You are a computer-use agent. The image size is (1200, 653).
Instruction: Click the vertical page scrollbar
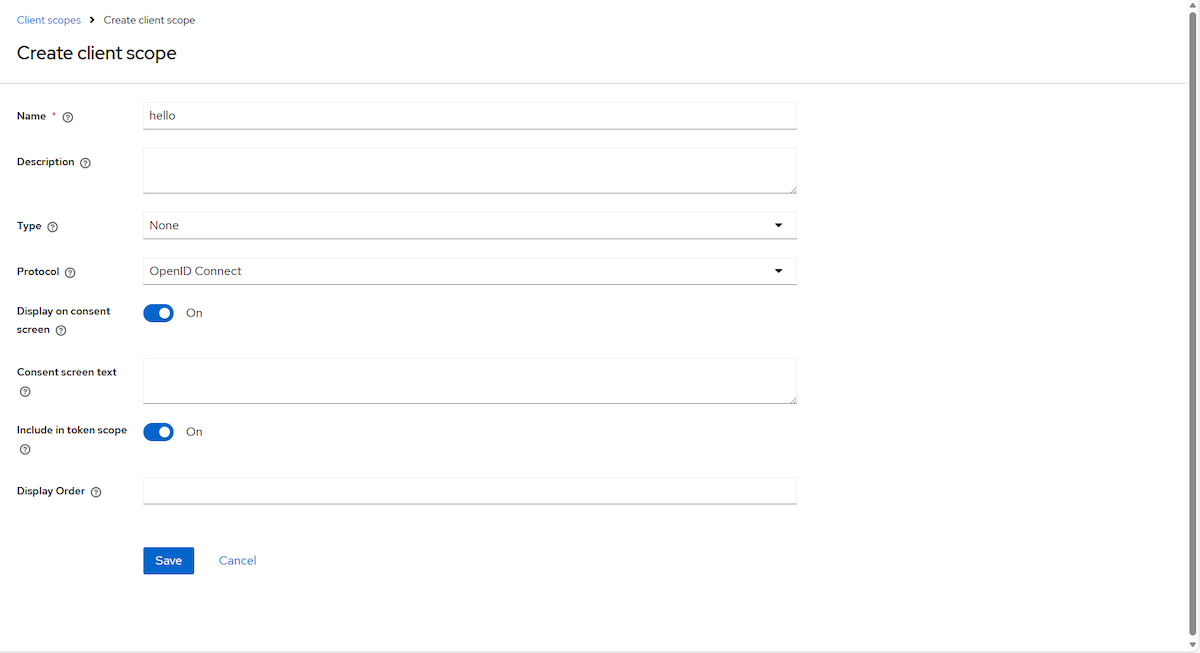[1193, 320]
